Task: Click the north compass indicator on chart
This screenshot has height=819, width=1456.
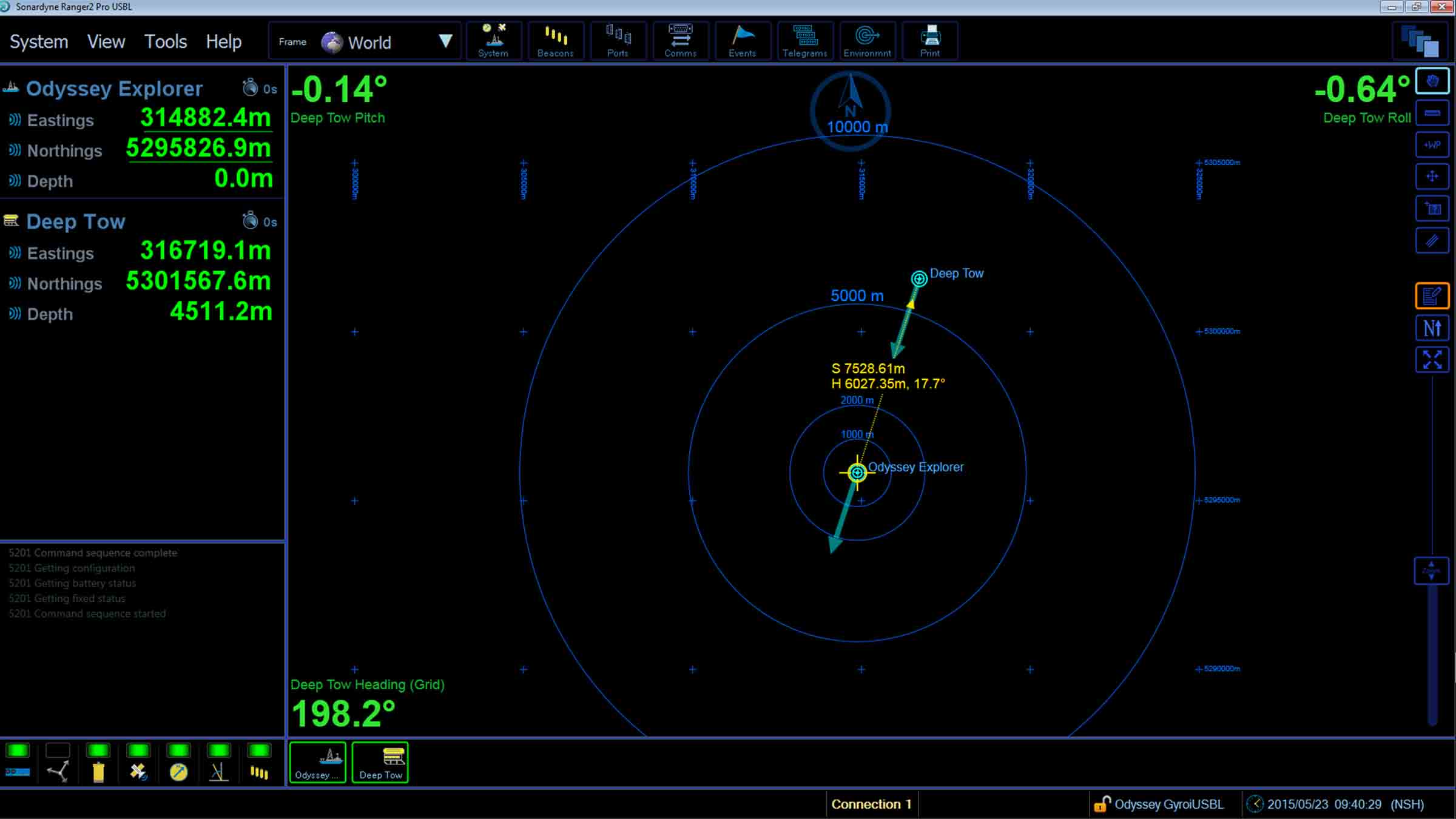Action: (x=851, y=110)
